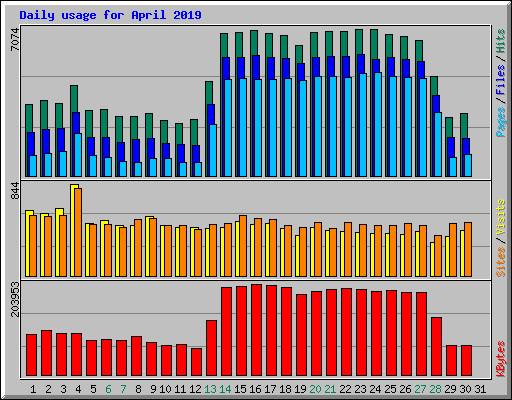The width and height of the screenshot is (512, 400).
Task: Click the green hits bar for day 4
Action: click(74, 99)
